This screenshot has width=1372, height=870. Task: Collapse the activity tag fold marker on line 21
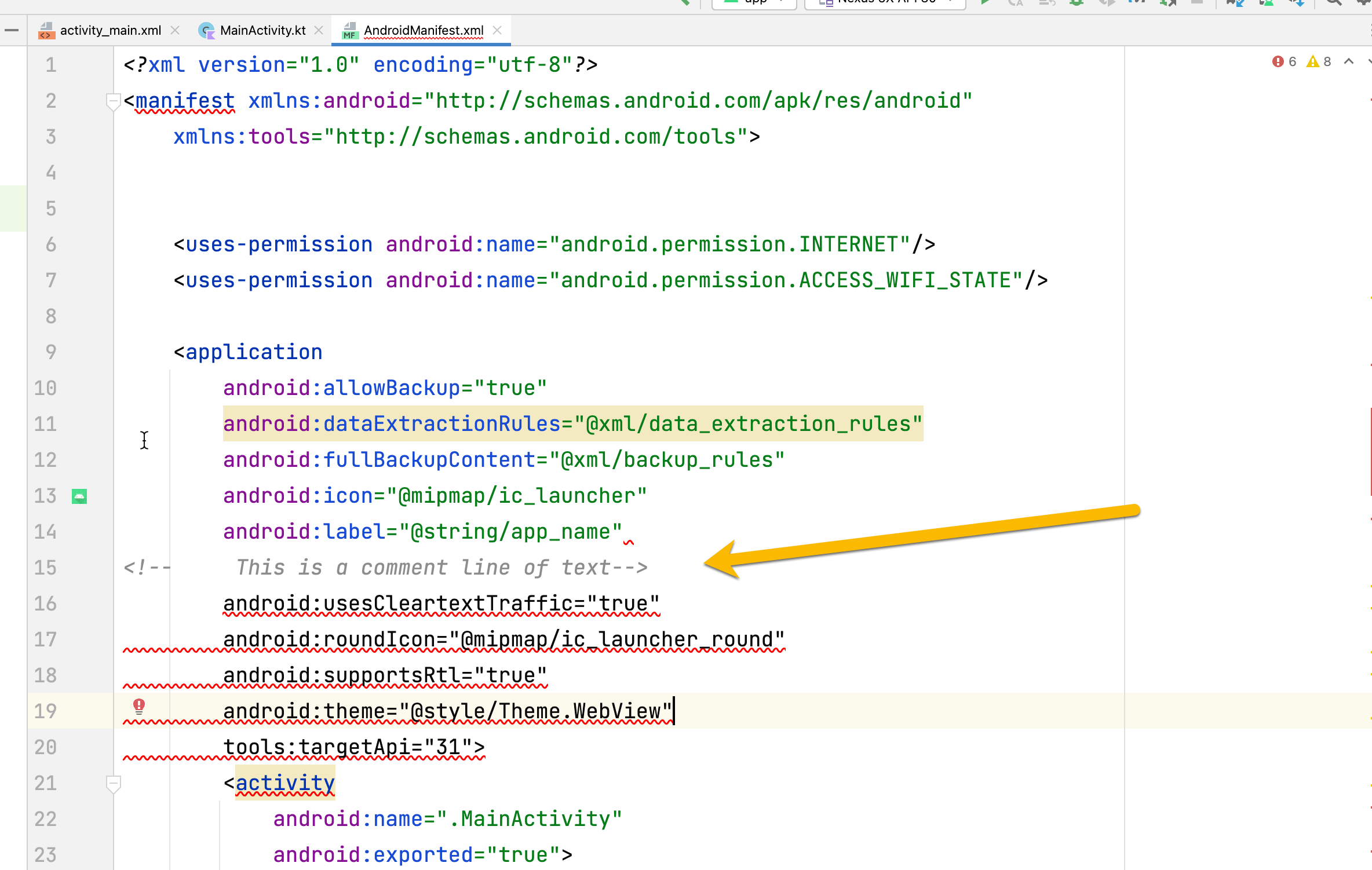click(113, 784)
